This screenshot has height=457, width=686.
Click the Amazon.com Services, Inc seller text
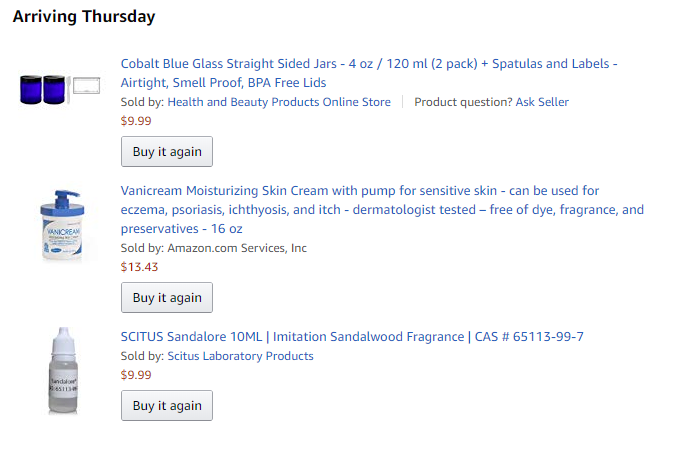237,248
